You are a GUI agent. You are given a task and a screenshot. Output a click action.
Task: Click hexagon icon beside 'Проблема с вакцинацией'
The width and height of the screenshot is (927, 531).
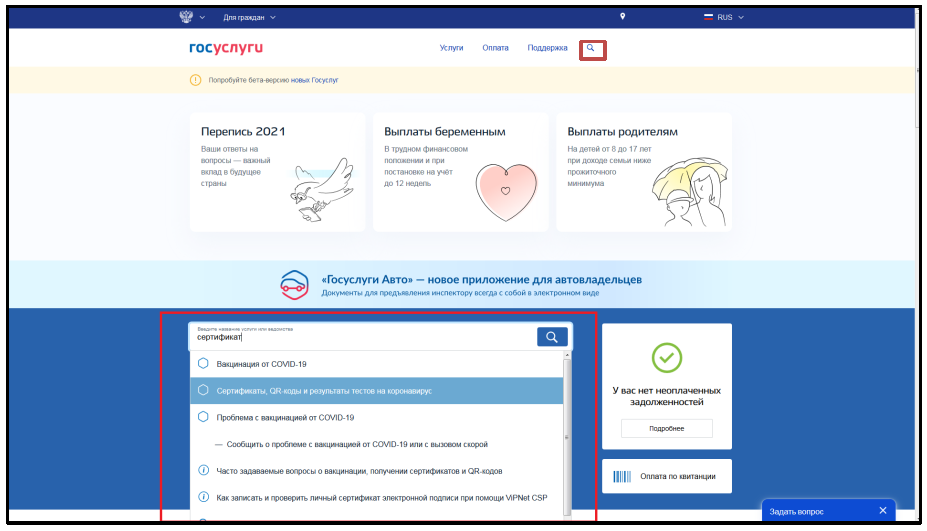pyautogui.click(x=203, y=417)
